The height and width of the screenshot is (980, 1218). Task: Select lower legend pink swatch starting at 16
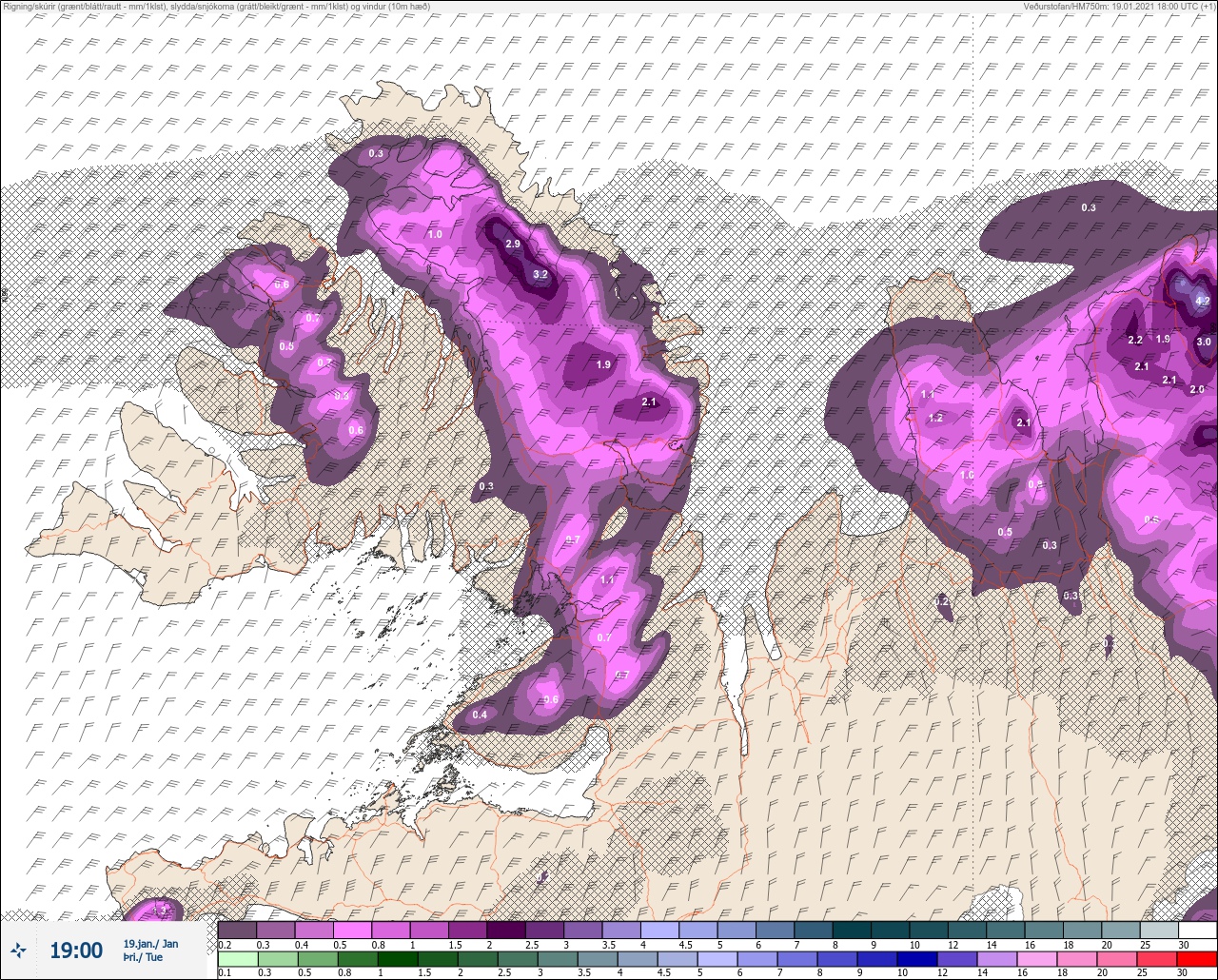pyautogui.click(x=1037, y=958)
